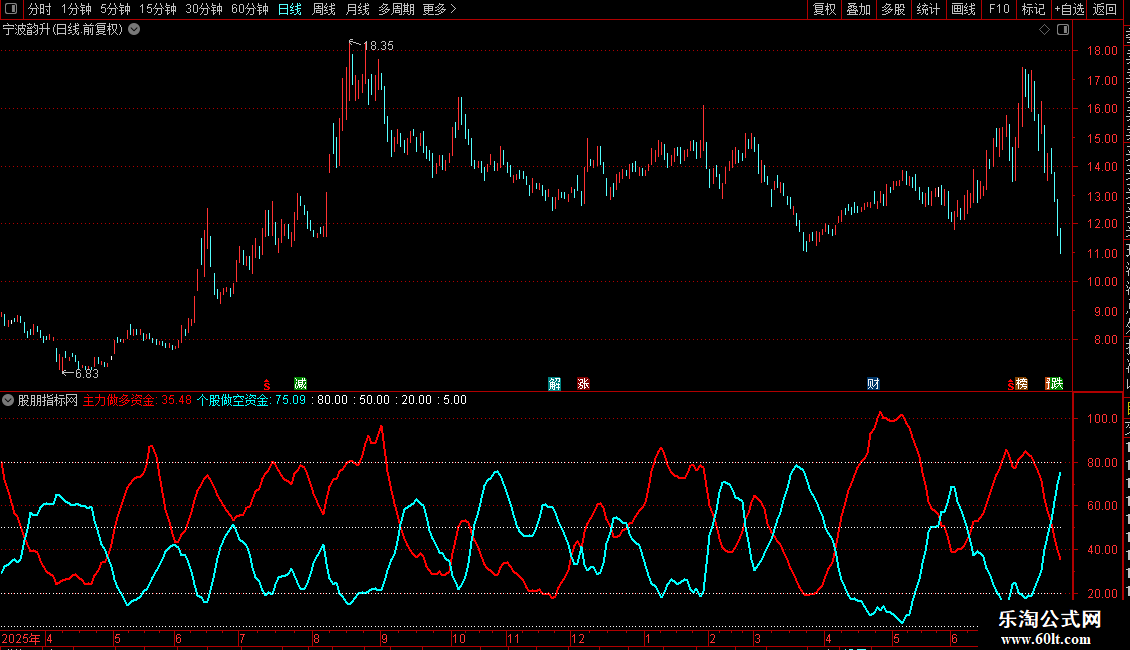Click the green 减 event marker

(301, 383)
